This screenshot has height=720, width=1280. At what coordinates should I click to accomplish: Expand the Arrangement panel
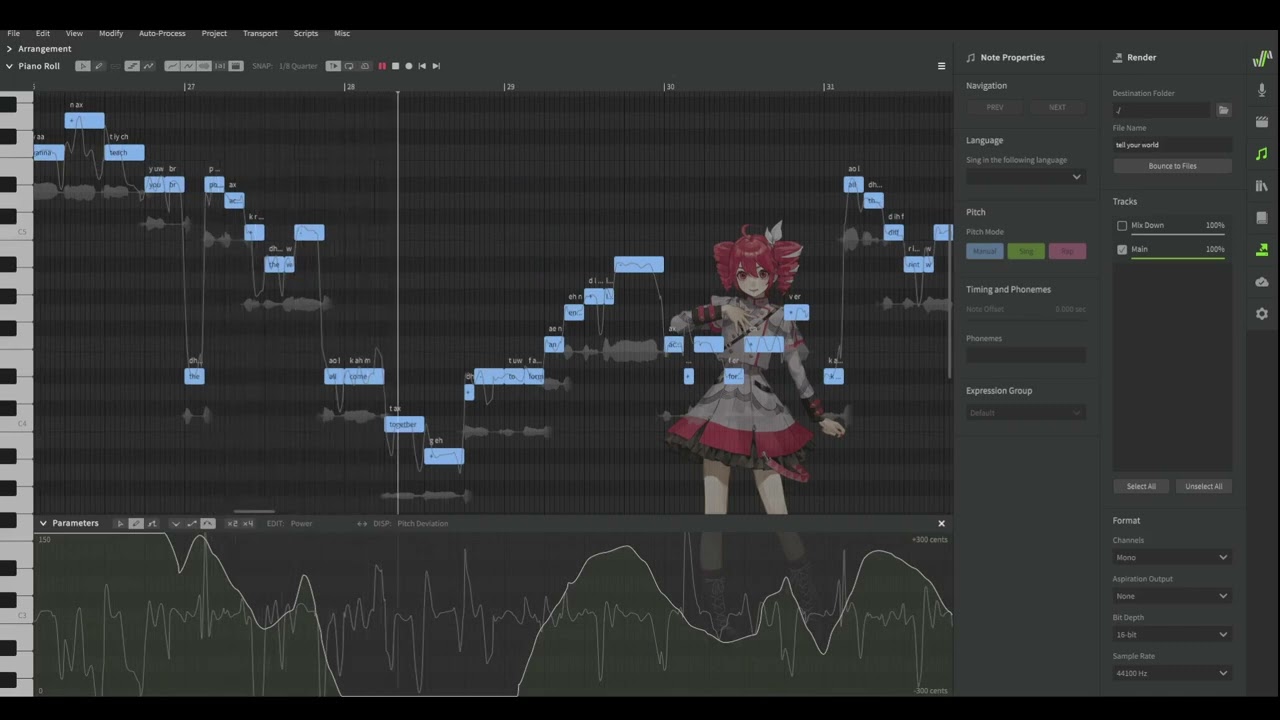pyautogui.click(x=9, y=48)
